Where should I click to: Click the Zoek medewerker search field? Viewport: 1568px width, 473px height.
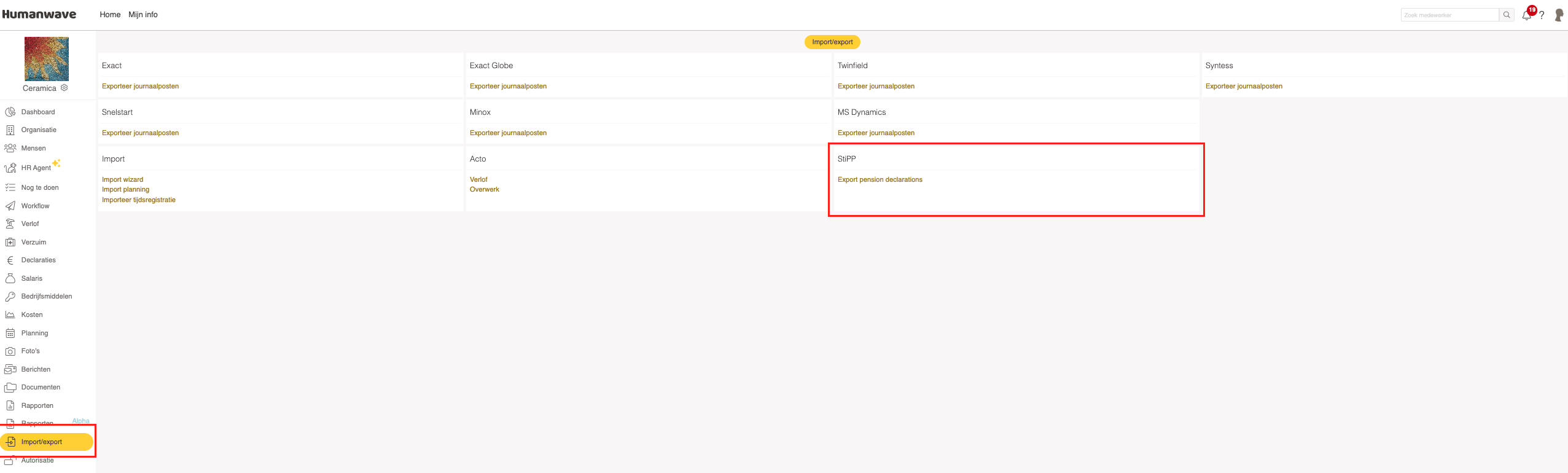click(x=1449, y=15)
